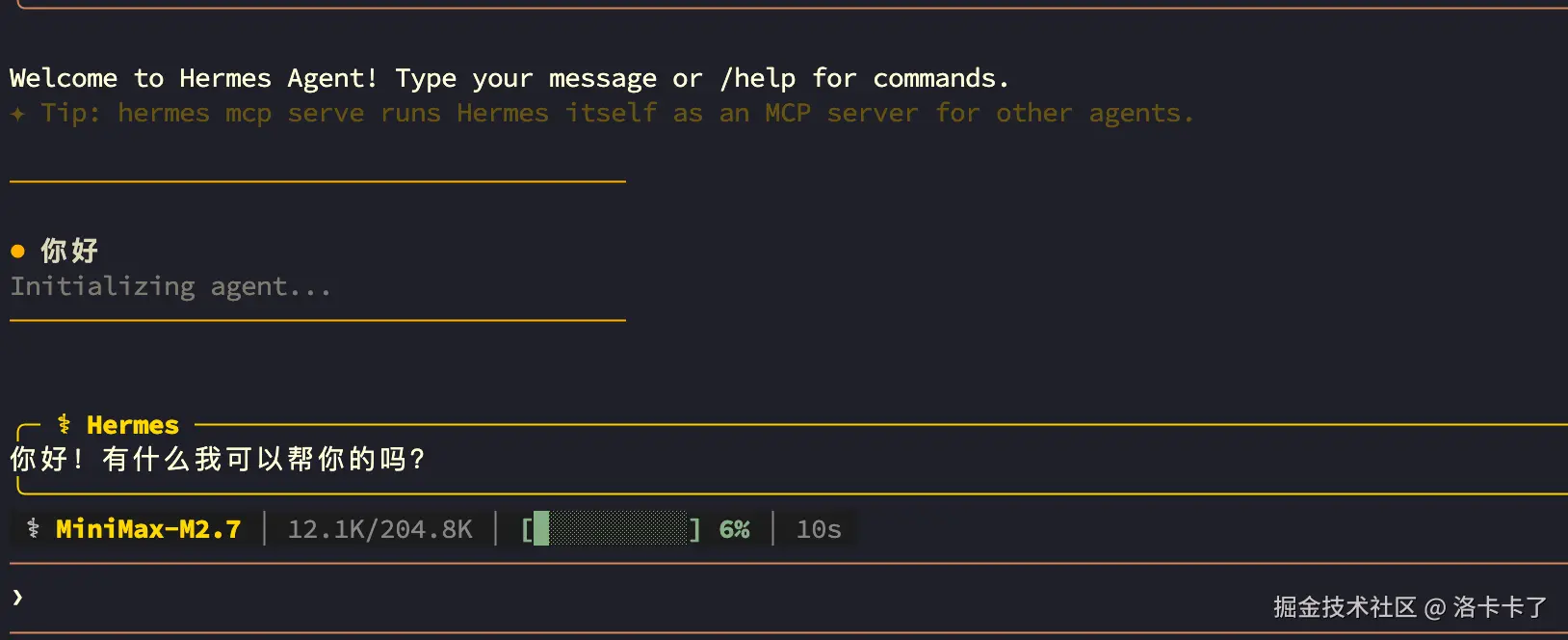
Task: Click the caduceus icon next to the Hermes header
Action: (65, 424)
